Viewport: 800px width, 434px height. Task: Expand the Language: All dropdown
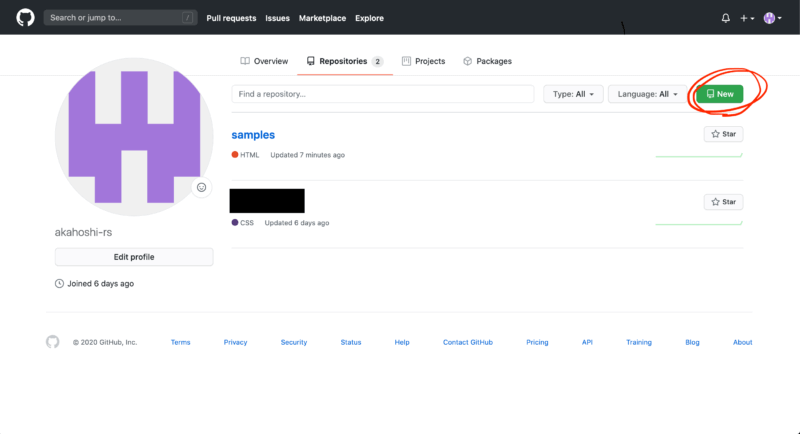tap(647, 94)
